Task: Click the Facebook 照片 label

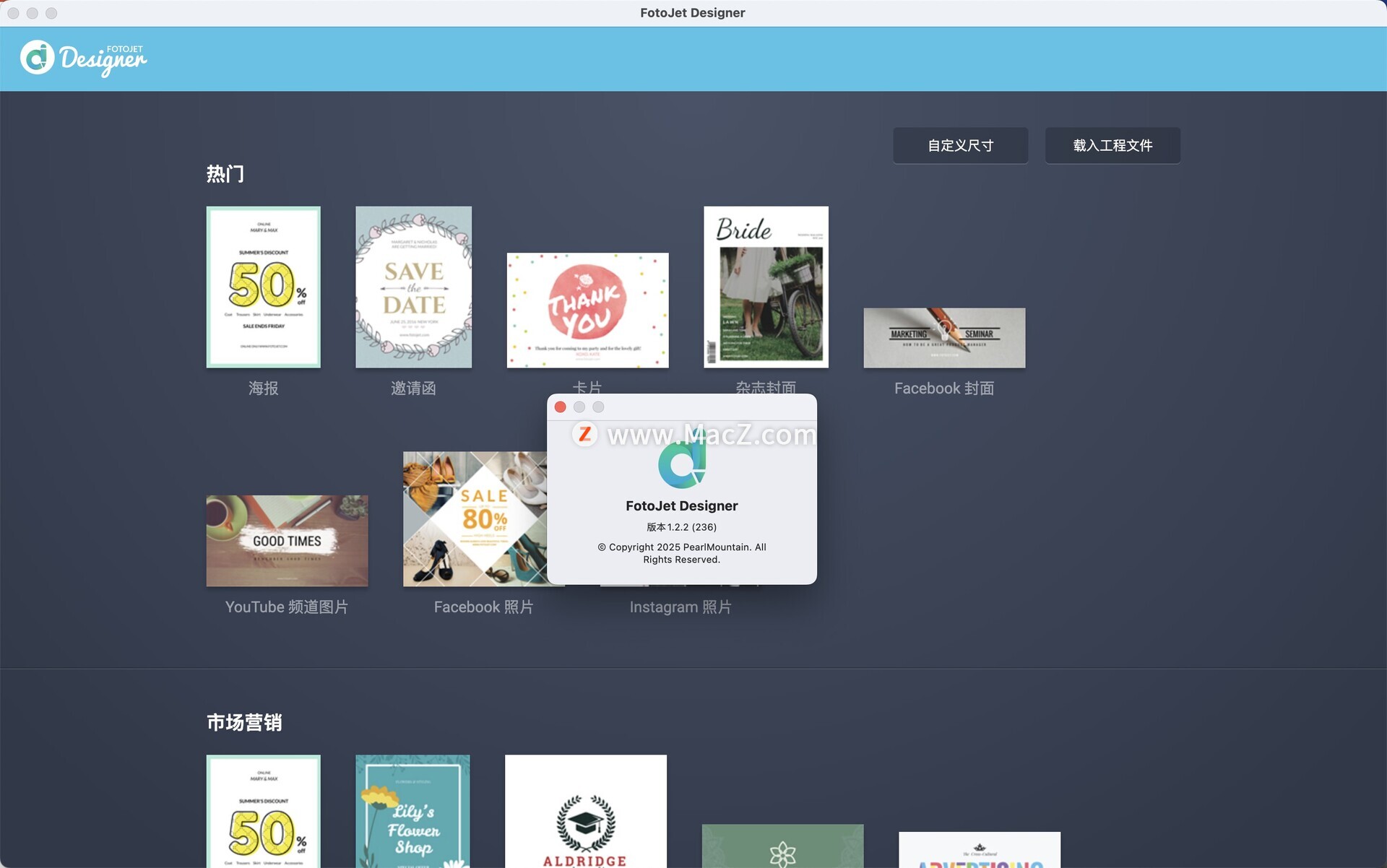Action: point(483,607)
